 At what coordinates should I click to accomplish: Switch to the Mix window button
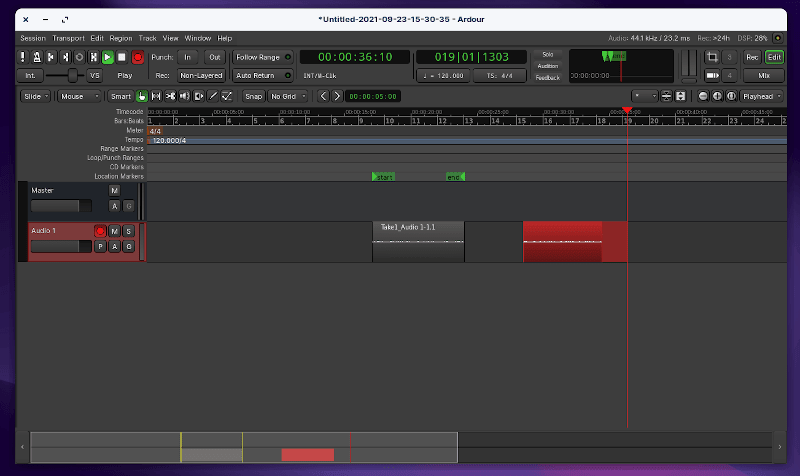point(765,75)
